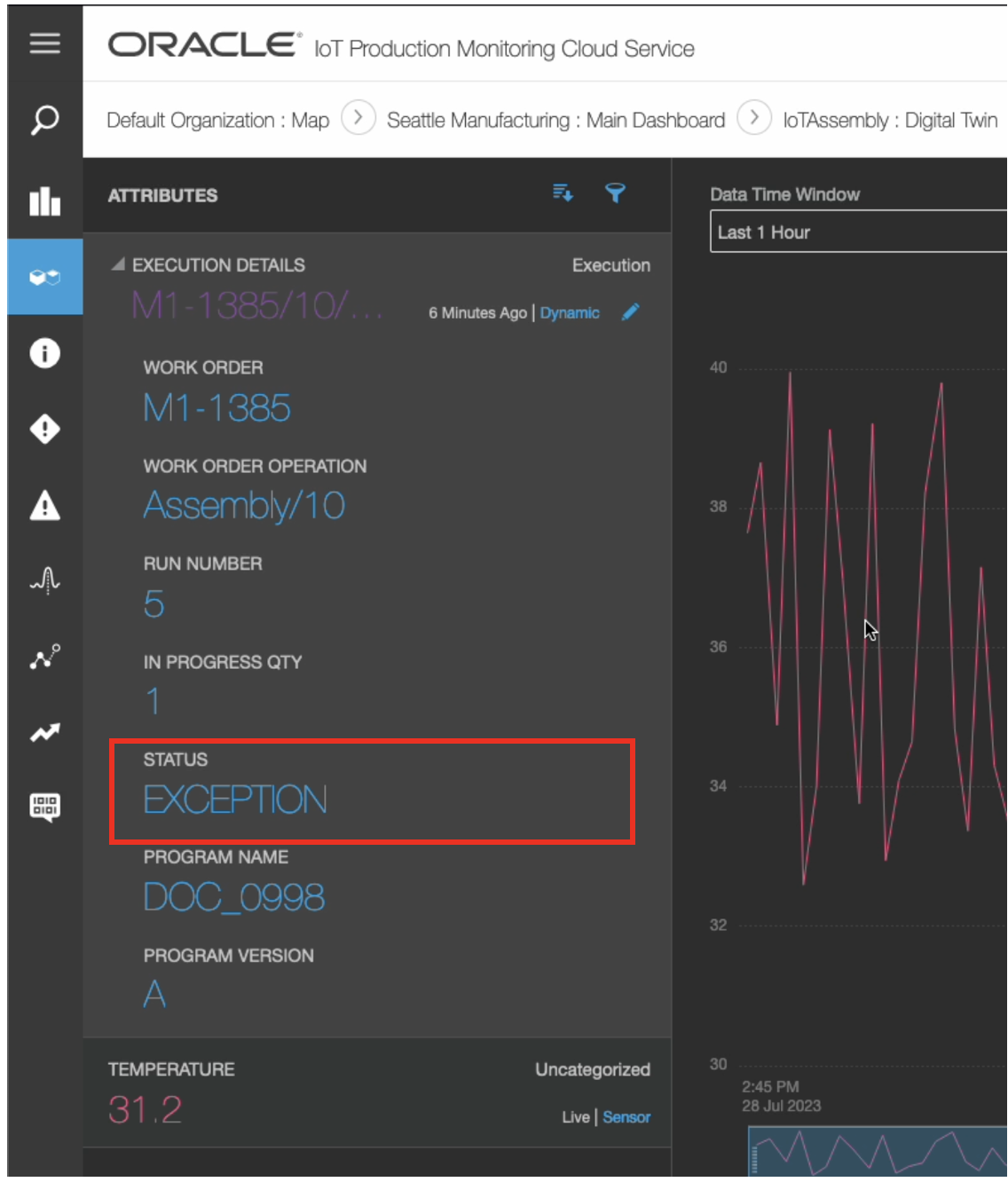Click the ATTRIBUTES panel heading
Viewport: 1008px width, 1182px height.
pos(162,195)
